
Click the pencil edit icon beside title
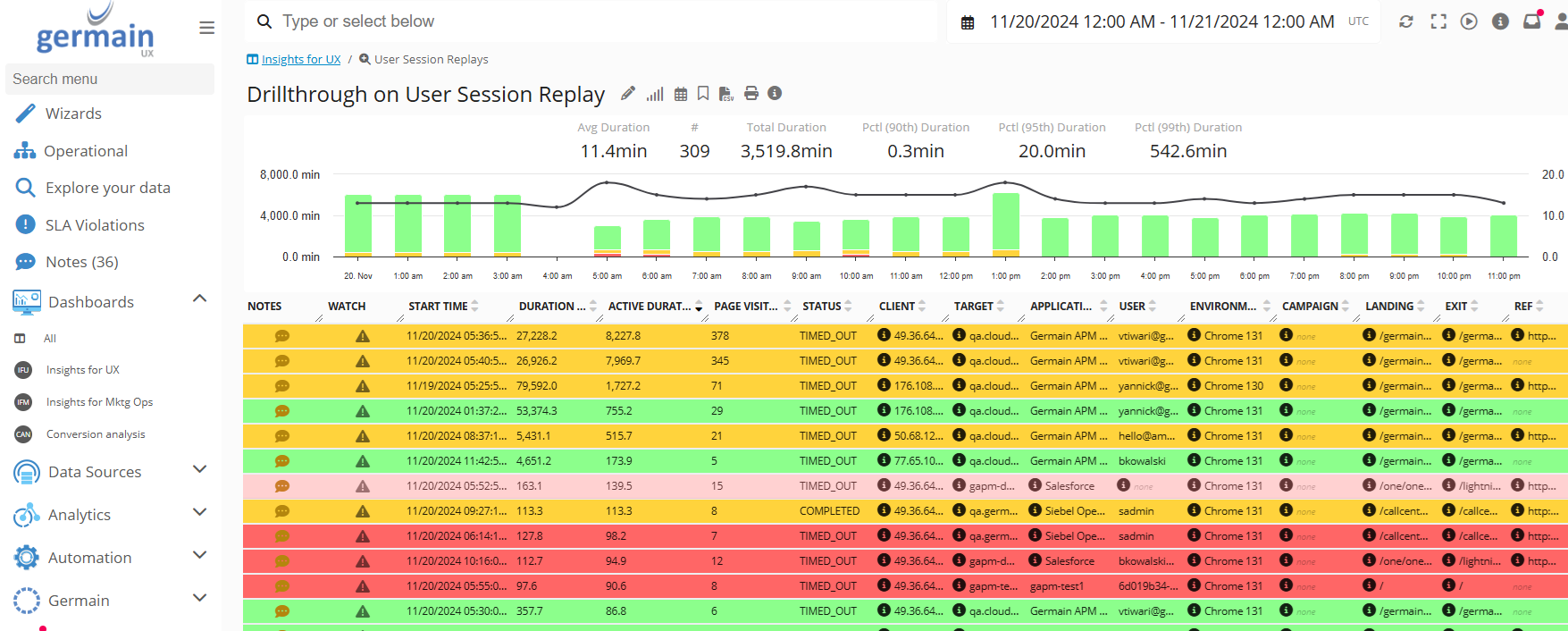pyautogui.click(x=628, y=94)
